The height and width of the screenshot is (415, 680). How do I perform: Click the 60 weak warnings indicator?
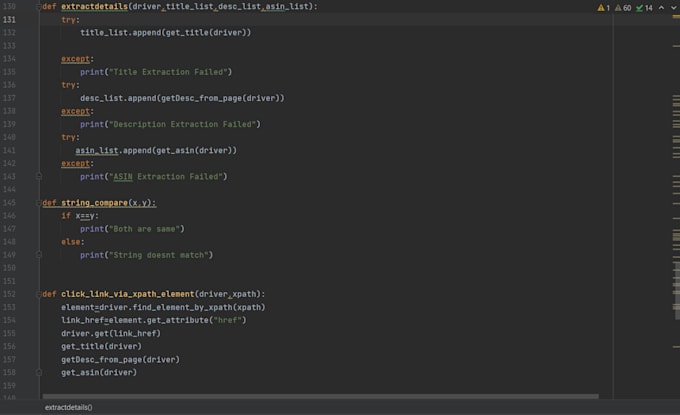coord(623,8)
